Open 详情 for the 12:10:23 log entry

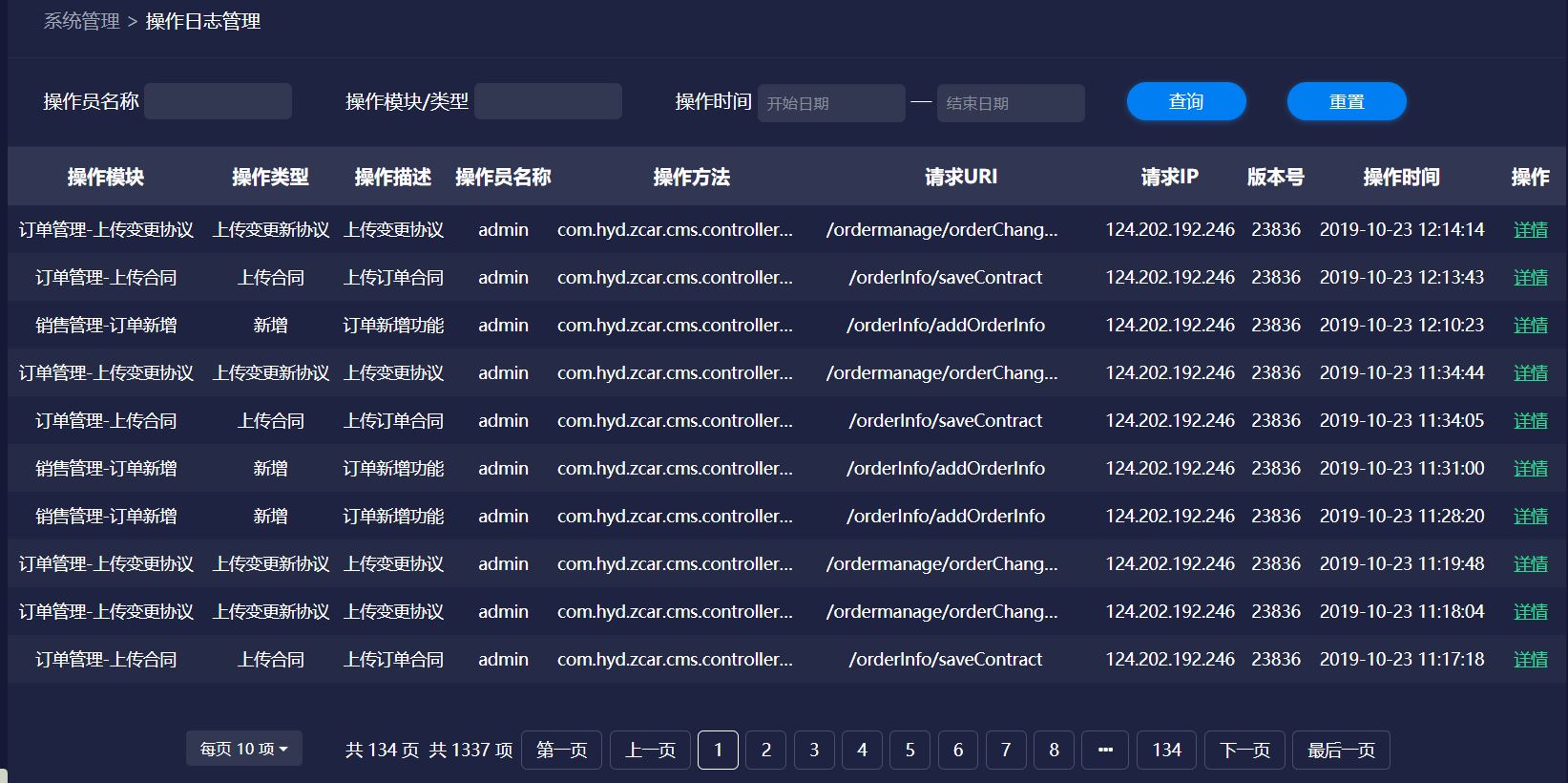1530,326
